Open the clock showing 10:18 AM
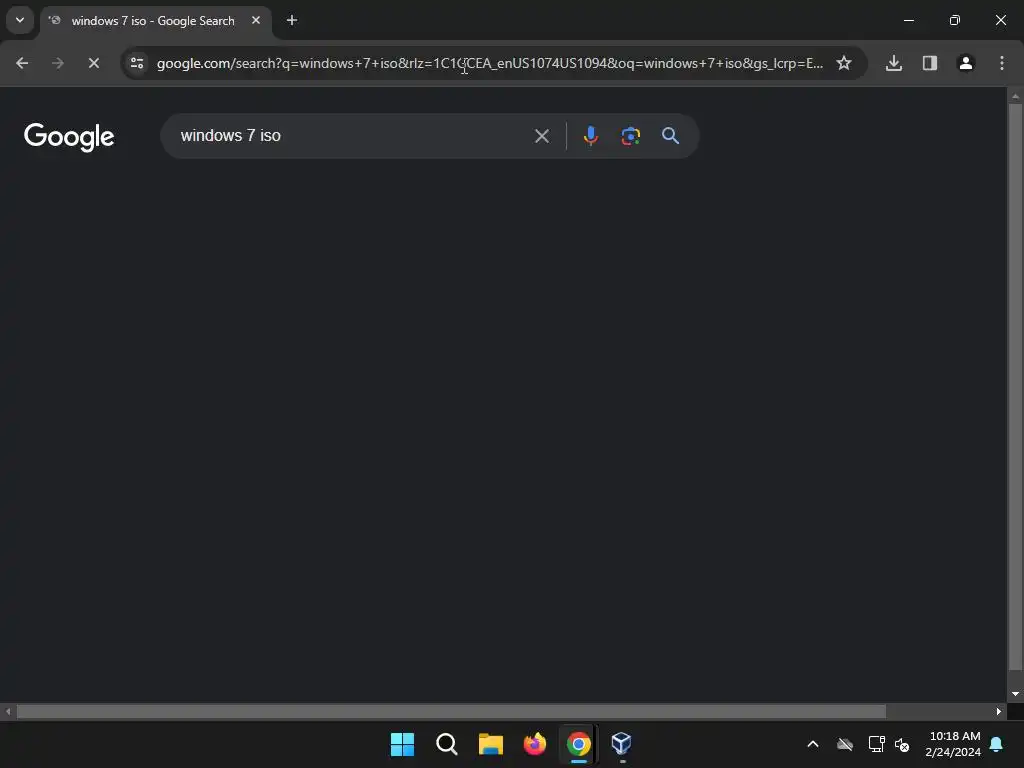This screenshot has height=768, width=1024. 953,744
